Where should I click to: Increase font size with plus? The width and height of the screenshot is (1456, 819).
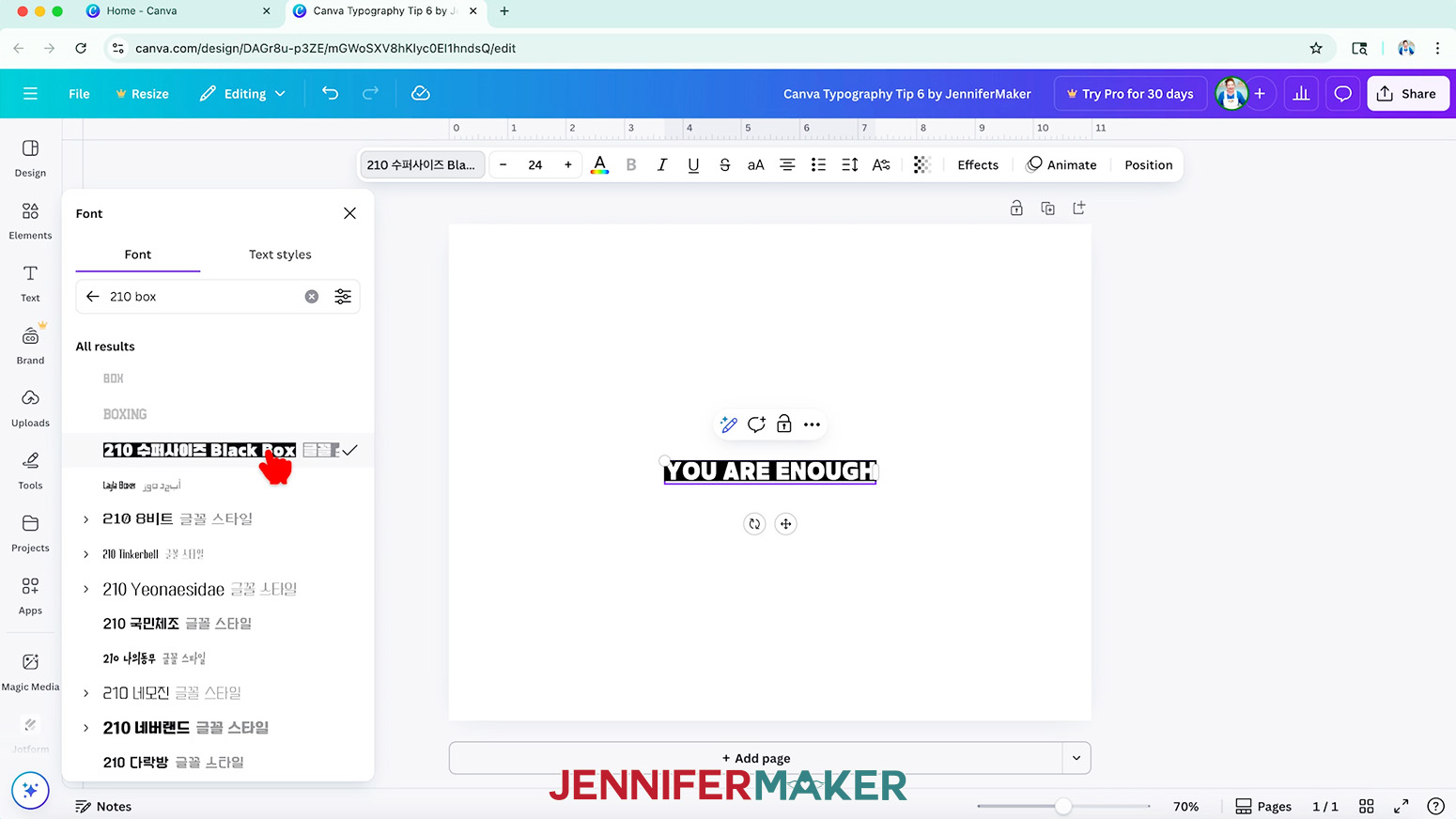pos(567,164)
